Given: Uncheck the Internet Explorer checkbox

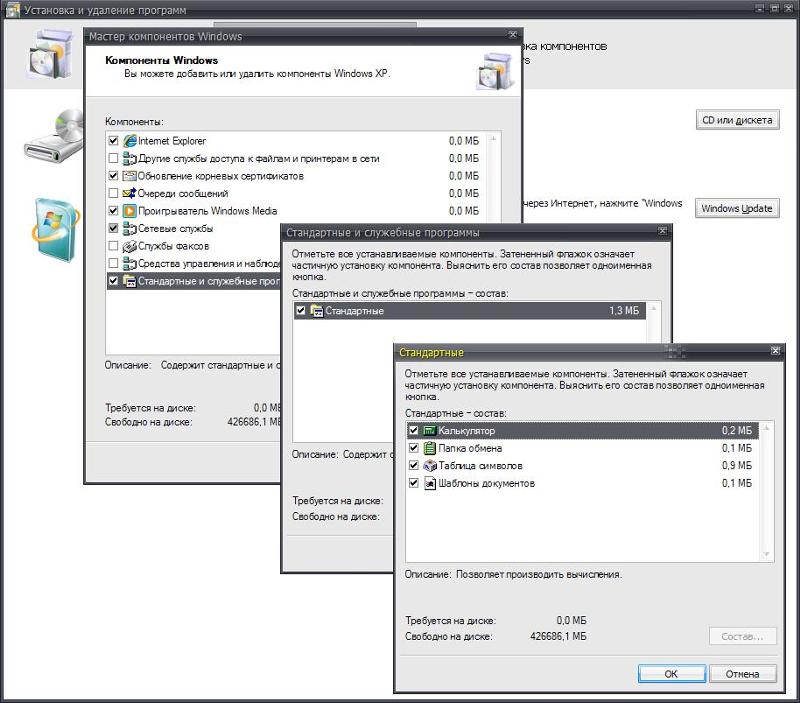Looking at the screenshot, I should [113, 140].
